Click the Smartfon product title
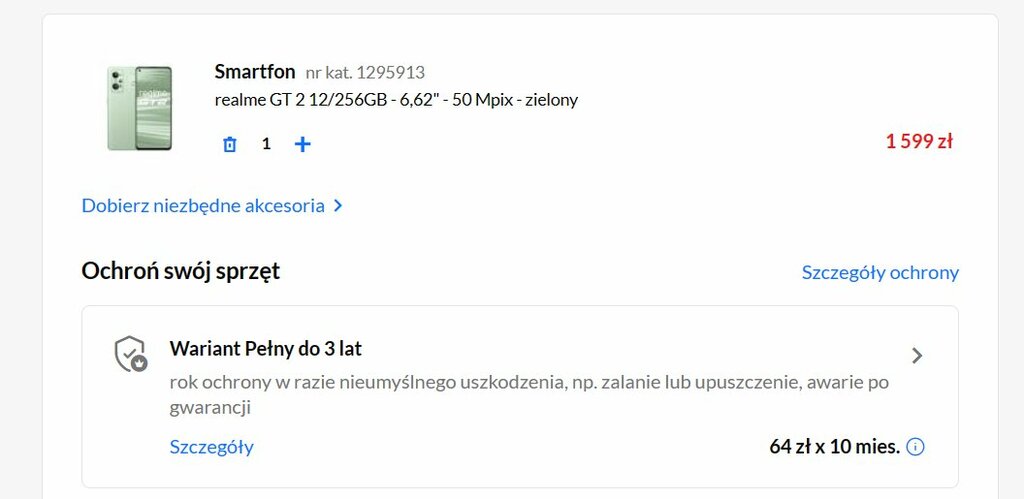Screen dimensions: 1024x499 255,71
